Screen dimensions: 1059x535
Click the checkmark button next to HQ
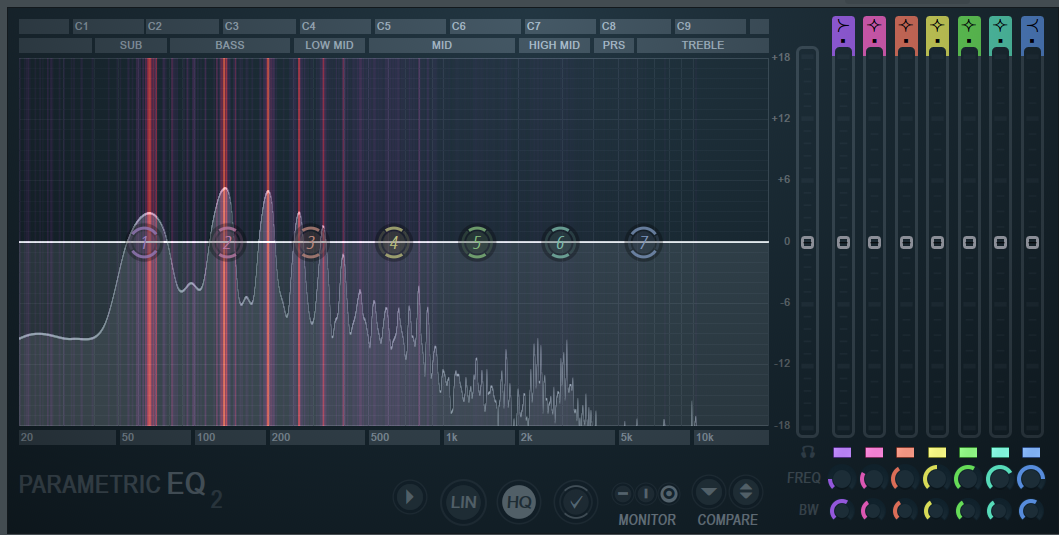[x=575, y=501]
